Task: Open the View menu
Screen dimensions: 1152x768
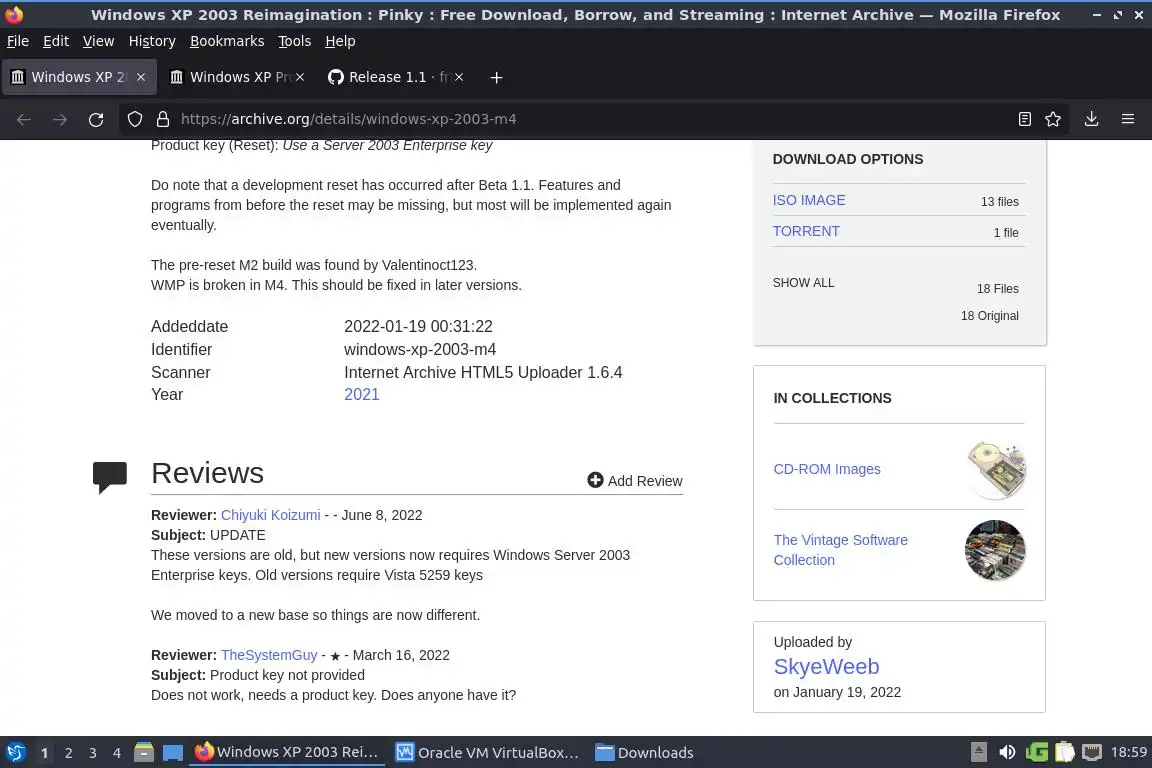Action: tap(98, 41)
